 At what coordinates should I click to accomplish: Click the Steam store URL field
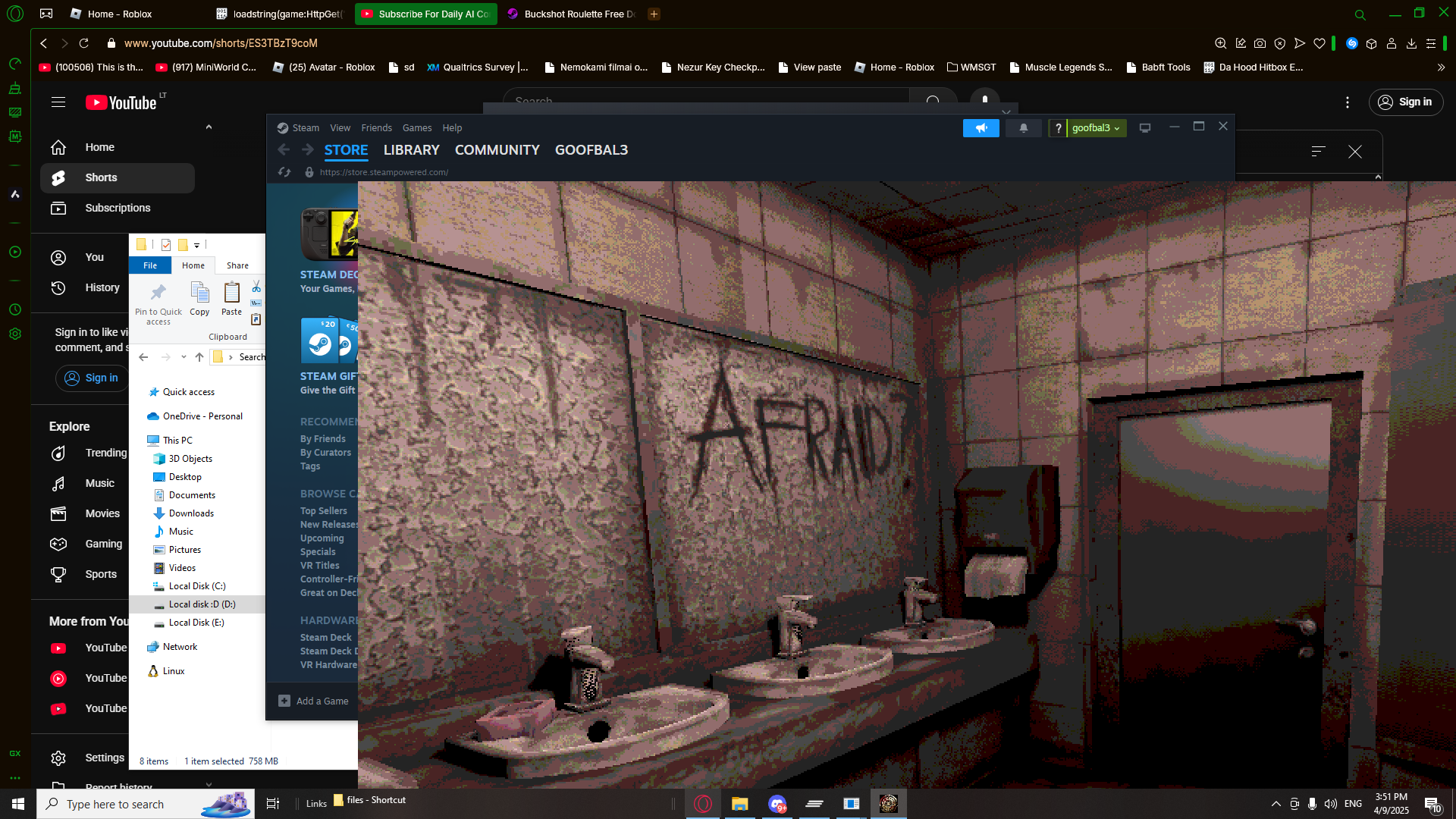coord(384,172)
